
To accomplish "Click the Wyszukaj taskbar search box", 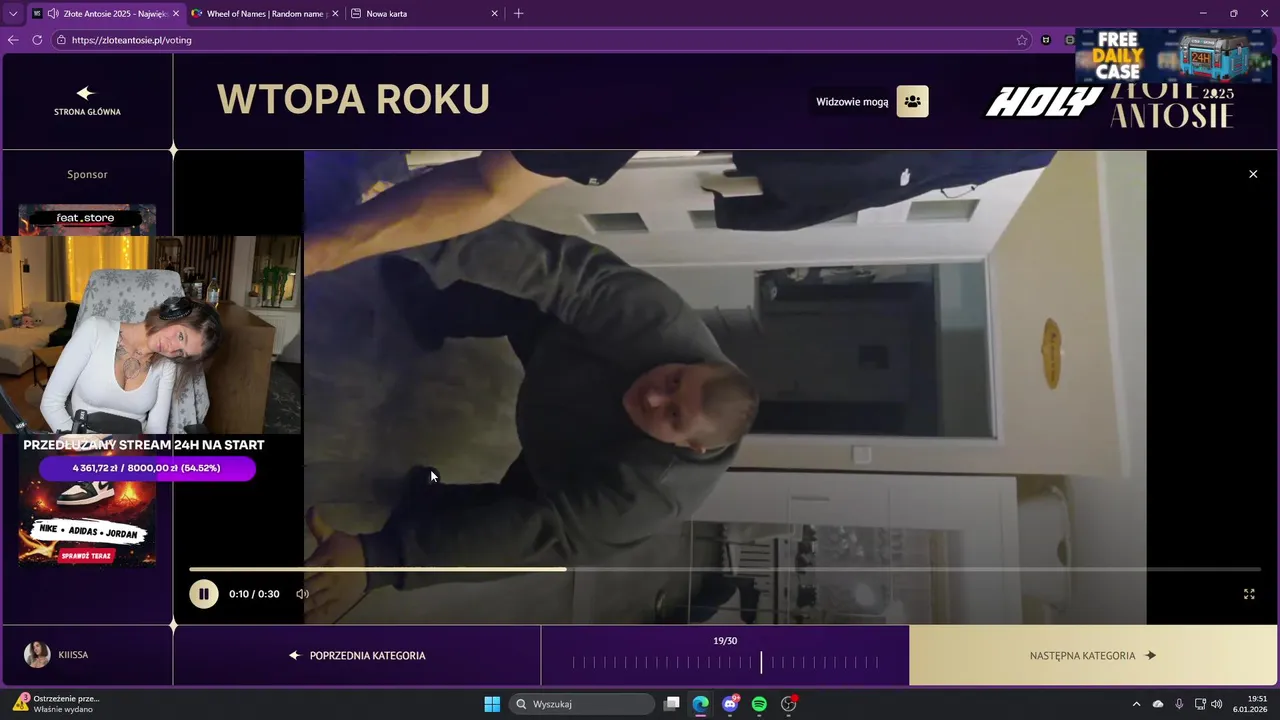I will tap(582, 704).
